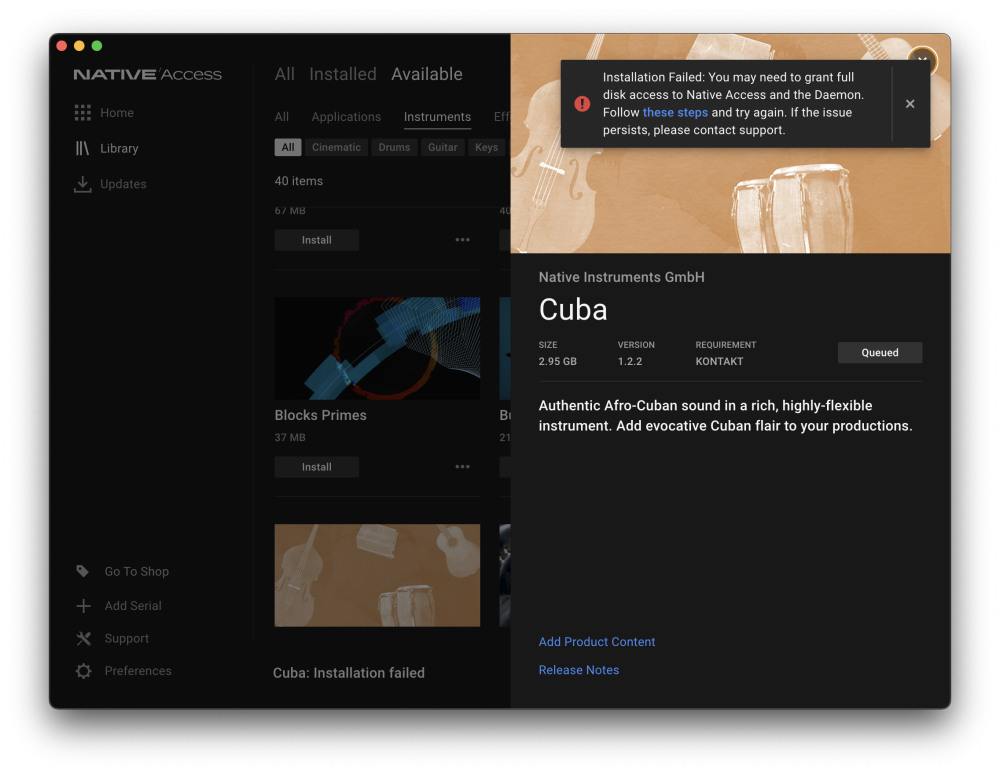Viewport: 1000px width, 774px height.
Task: Select the Instruments category tab
Action: coord(438,117)
